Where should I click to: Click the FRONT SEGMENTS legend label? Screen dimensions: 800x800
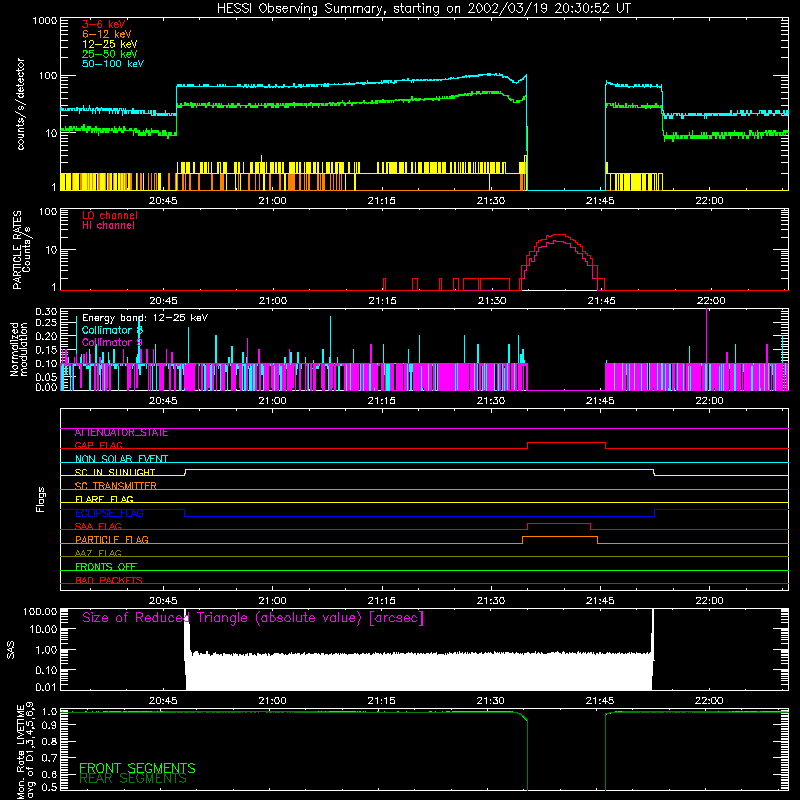pyautogui.click(x=137, y=768)
